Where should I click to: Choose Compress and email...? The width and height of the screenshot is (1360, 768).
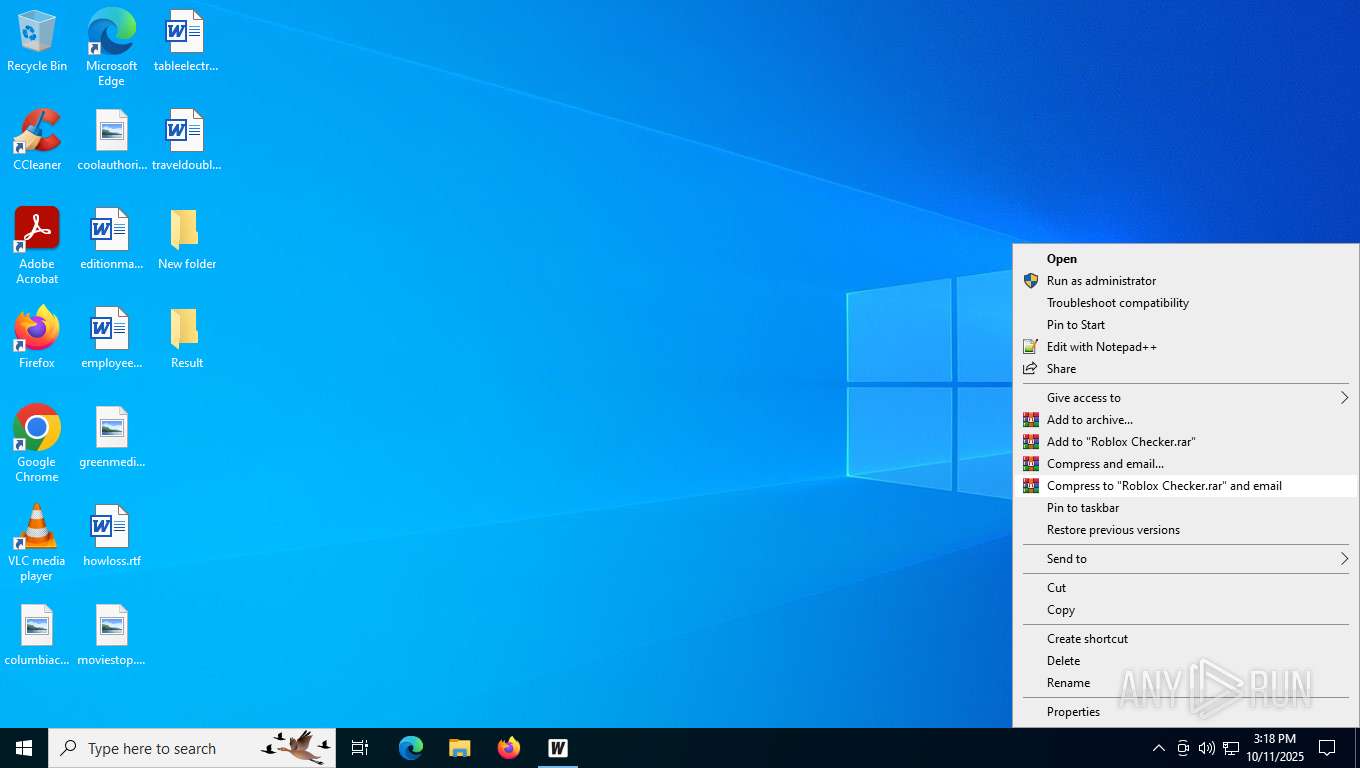(x=1185, y=464)
